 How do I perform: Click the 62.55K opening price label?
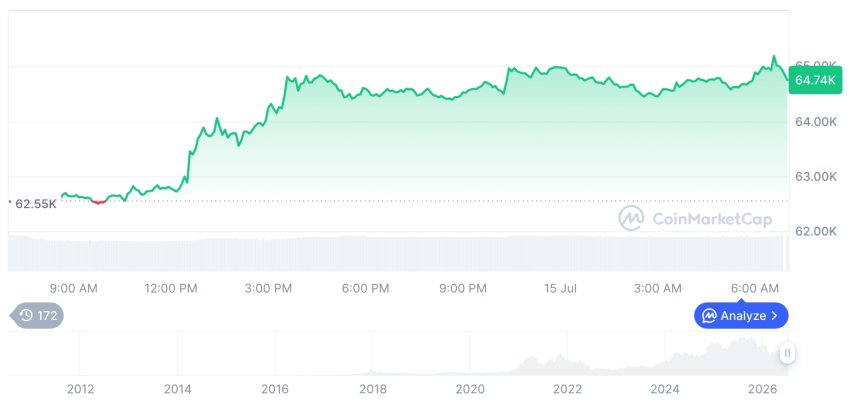(x=36, y=205)
